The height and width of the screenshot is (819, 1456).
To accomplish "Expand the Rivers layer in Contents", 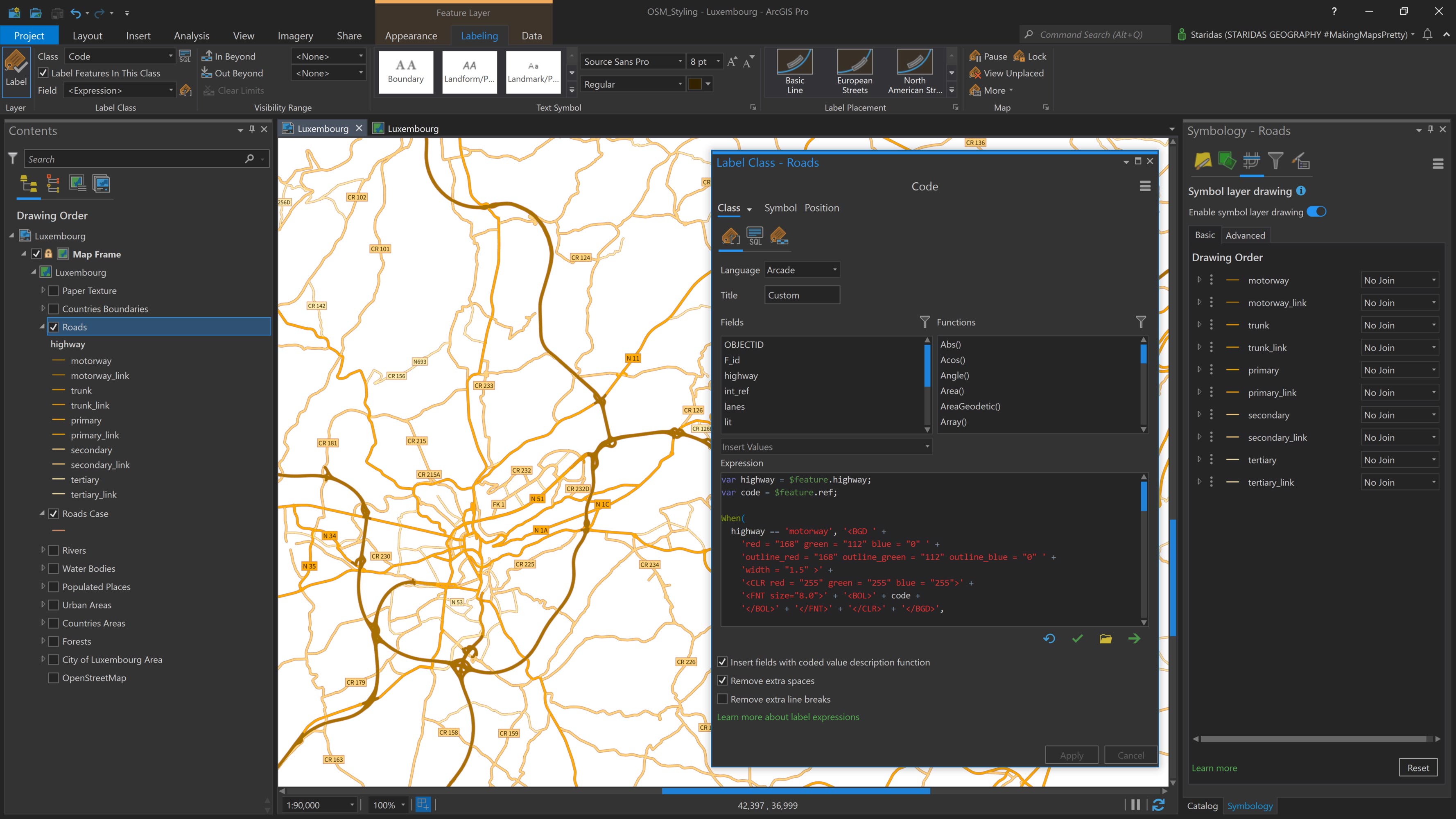I will pyautogui.click(x=43, y=550).
